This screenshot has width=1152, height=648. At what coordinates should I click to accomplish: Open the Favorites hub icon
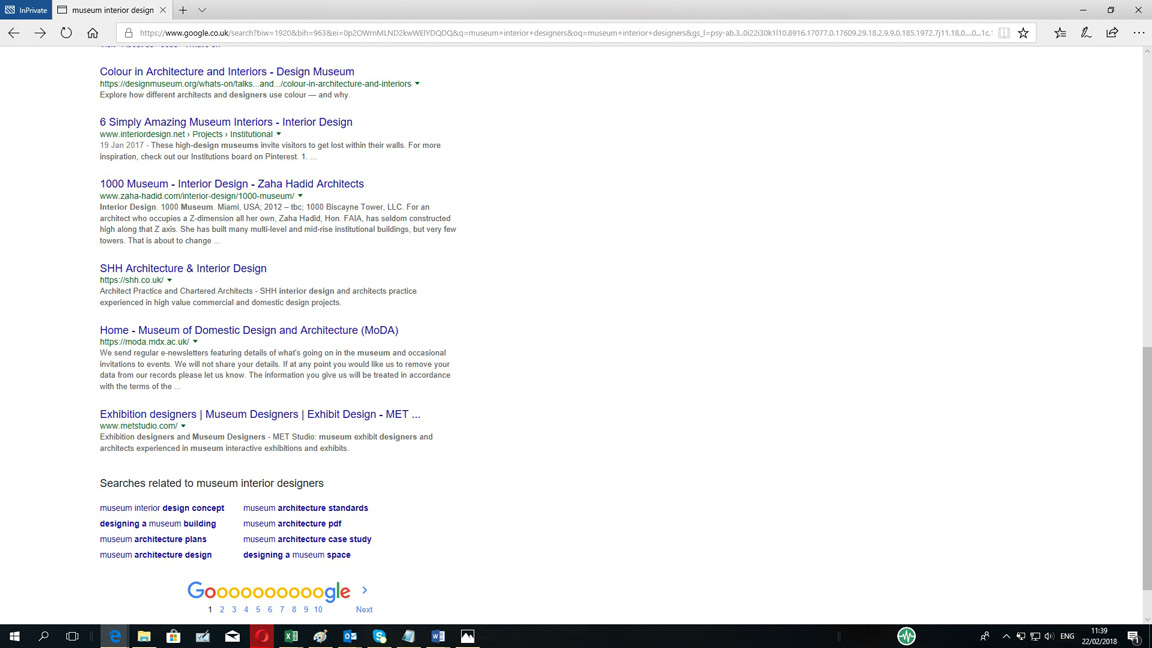pos(1060,33)
